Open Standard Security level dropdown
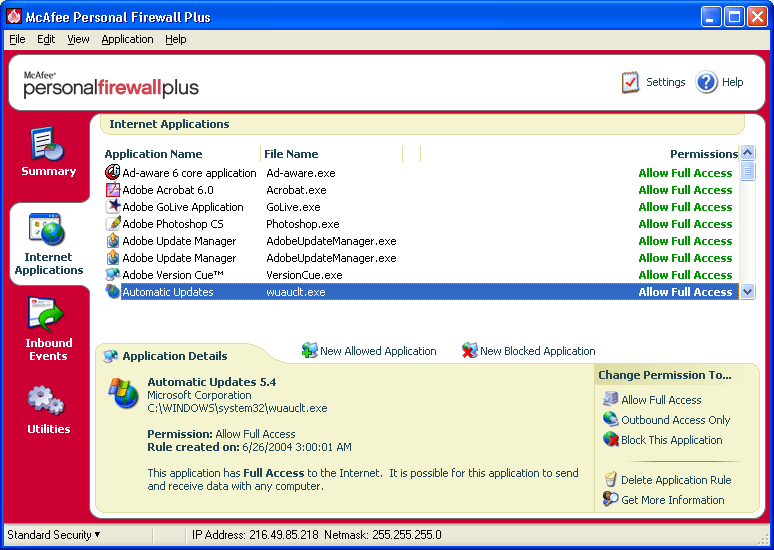774x550 pixels. 53,535
